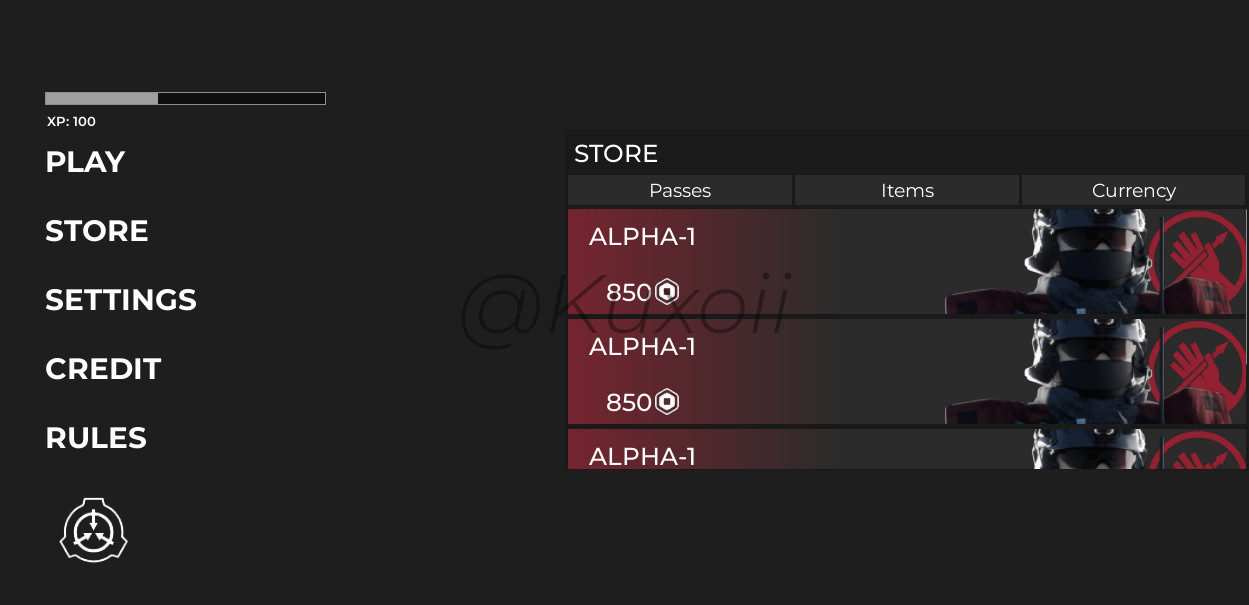Open the STORE menu entry
Viewport: 1249px width, 605px height.
tap(97, 231)
